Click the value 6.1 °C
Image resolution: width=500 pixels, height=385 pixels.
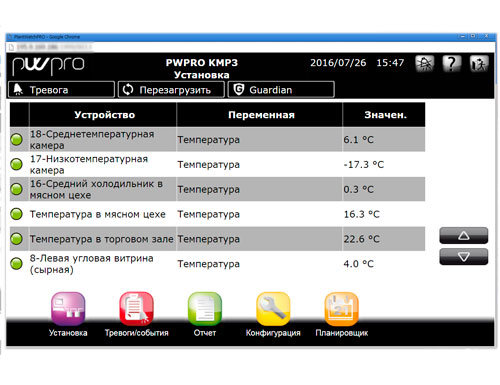[x=359, y=140]
